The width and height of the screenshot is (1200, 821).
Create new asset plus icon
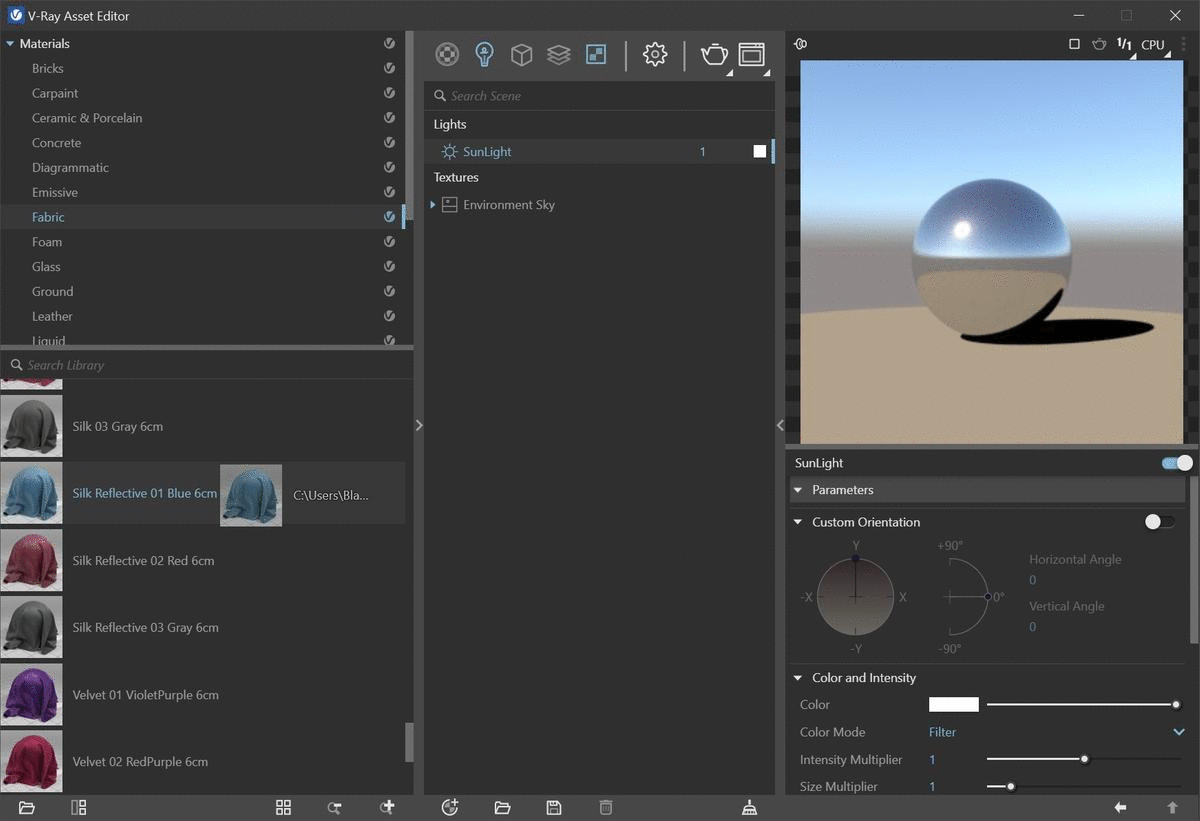tap(450, 807)
